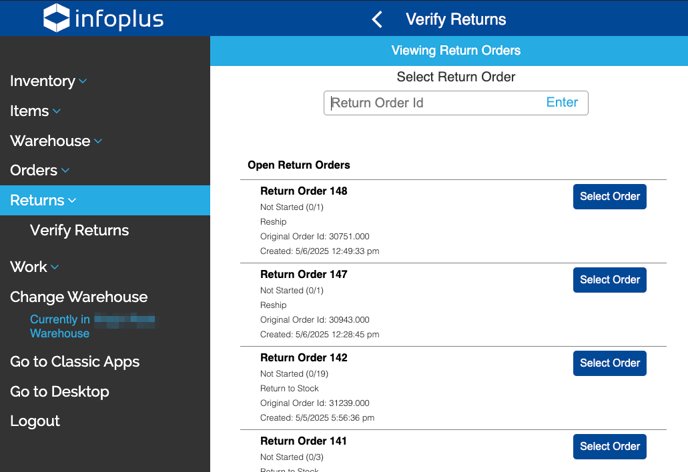Screen dimensions: 688x472
Task: Click the infoplus cube logo icon
Action: 56,18
